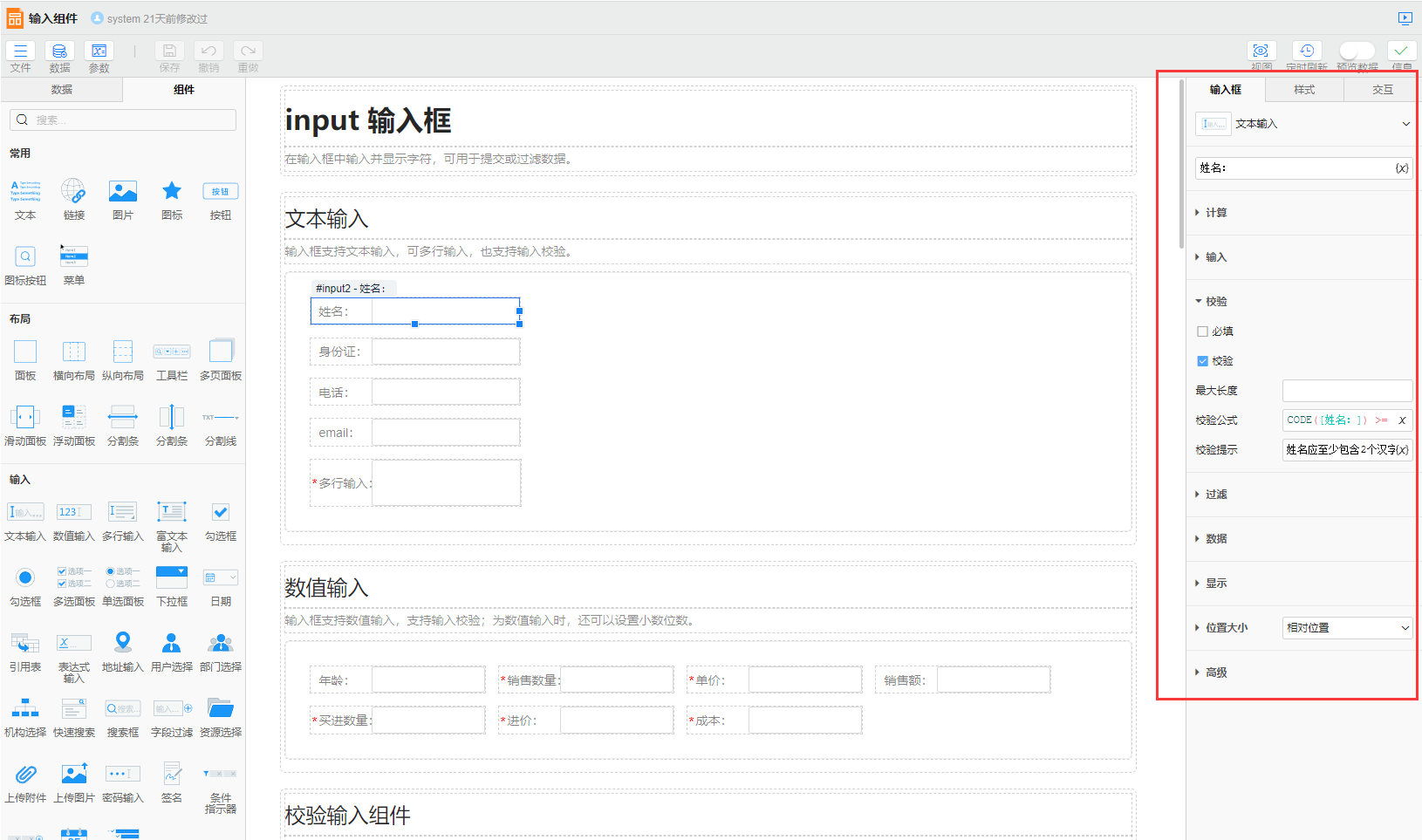Expand the 计算 section

[x=1215, y=213]
